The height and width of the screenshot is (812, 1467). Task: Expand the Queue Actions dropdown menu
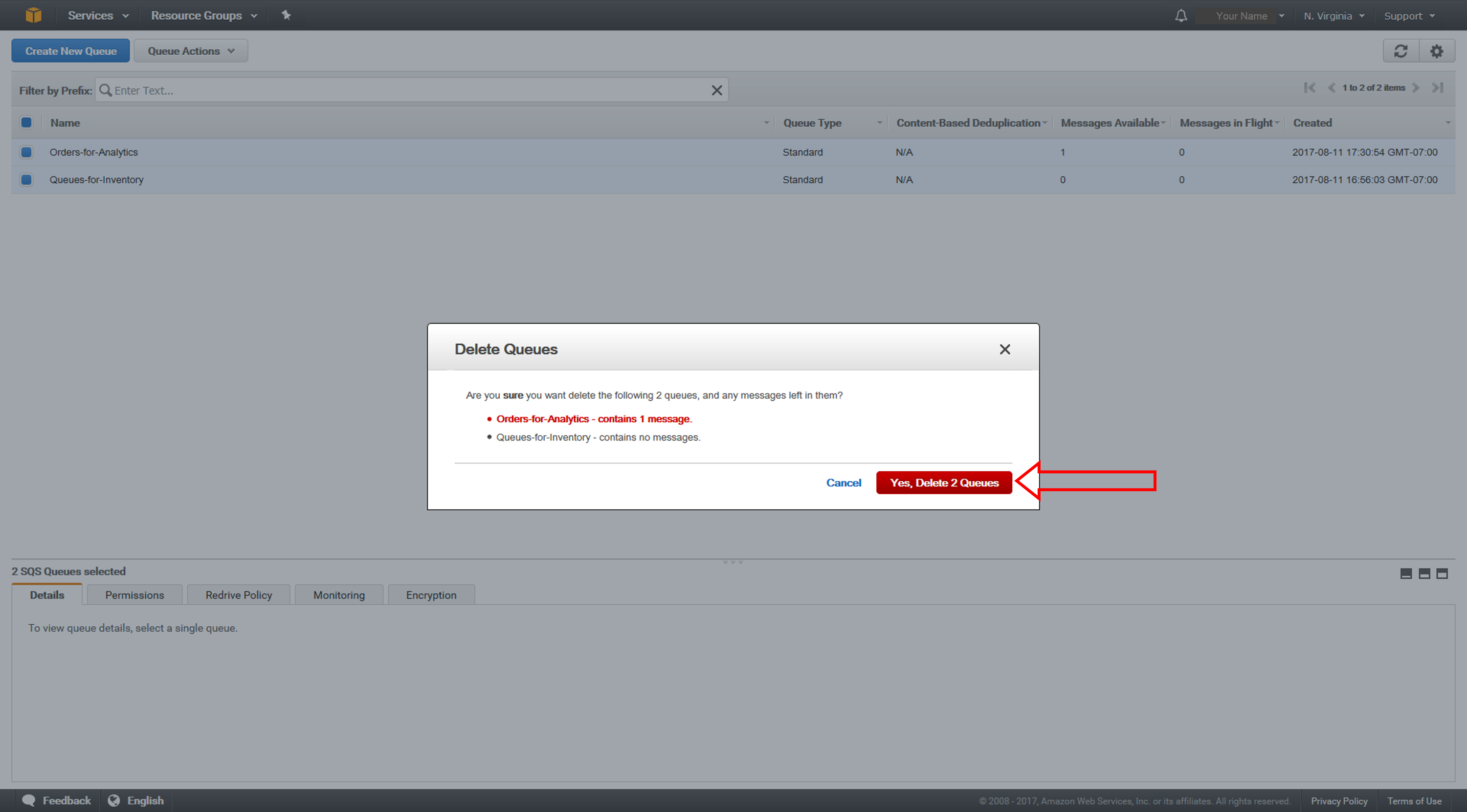[x=189, y=51]
